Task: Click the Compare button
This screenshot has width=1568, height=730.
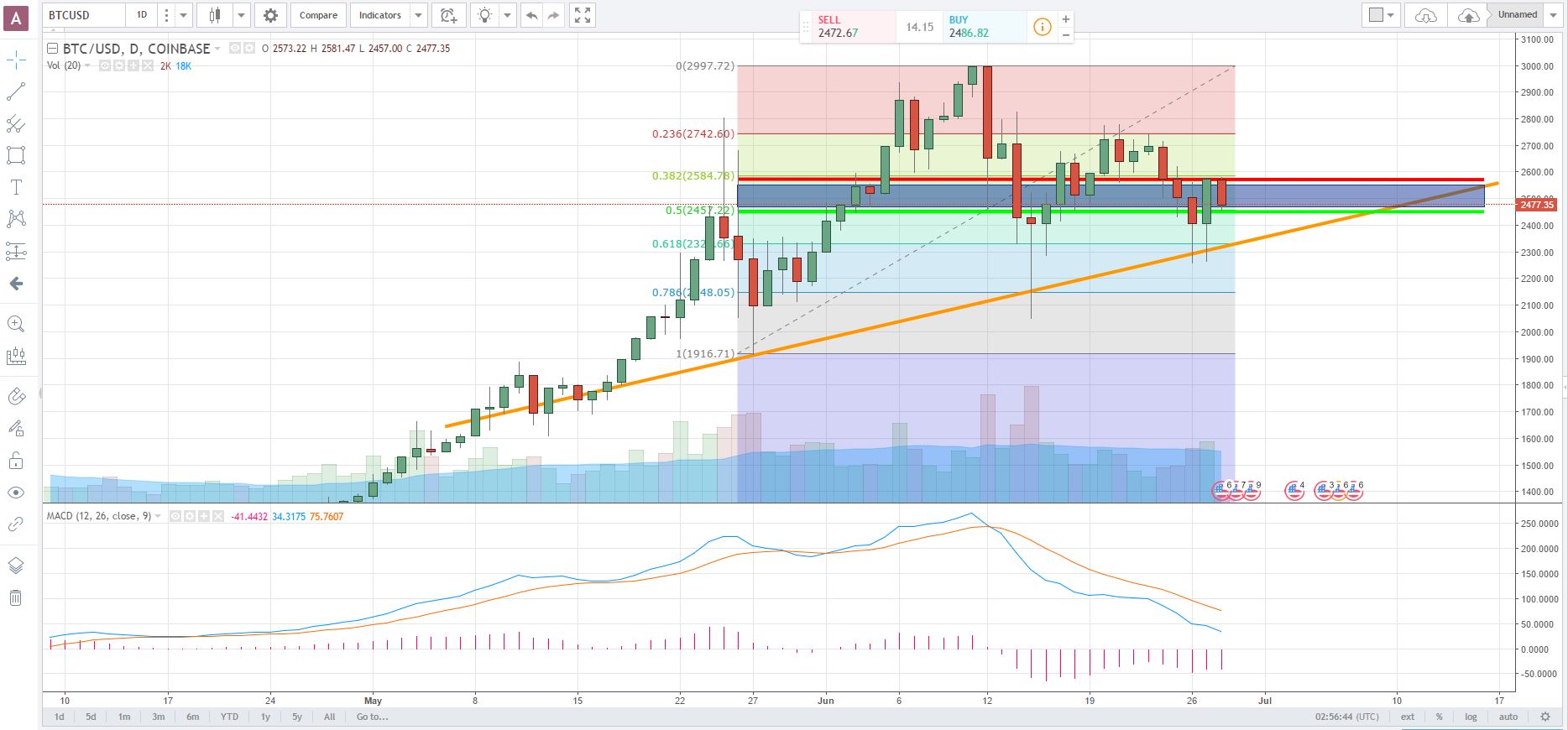Action: tap(318, 15)
